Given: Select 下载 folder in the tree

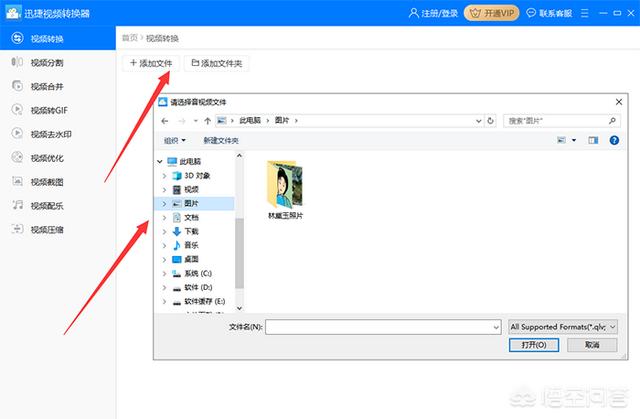Looking at the screenshot, I should pyautogui.click(x=191, y=231).
